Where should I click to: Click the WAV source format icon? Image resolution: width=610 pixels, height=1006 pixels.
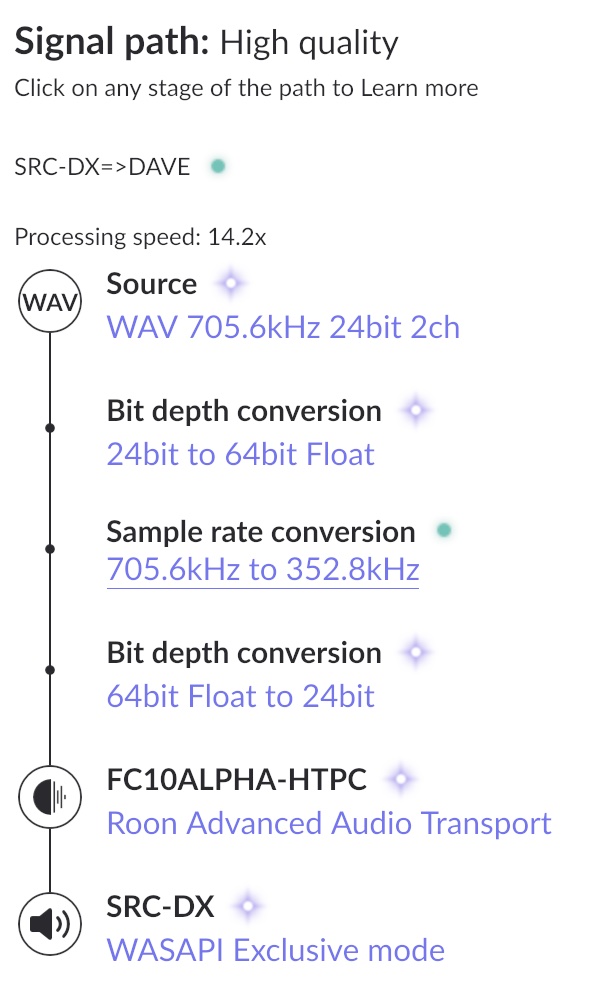click(x=49, y=300)
